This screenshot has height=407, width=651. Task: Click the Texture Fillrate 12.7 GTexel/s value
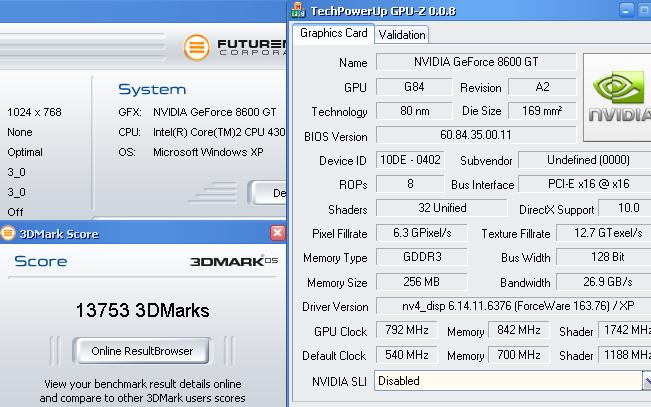click(x=604, y=233)
